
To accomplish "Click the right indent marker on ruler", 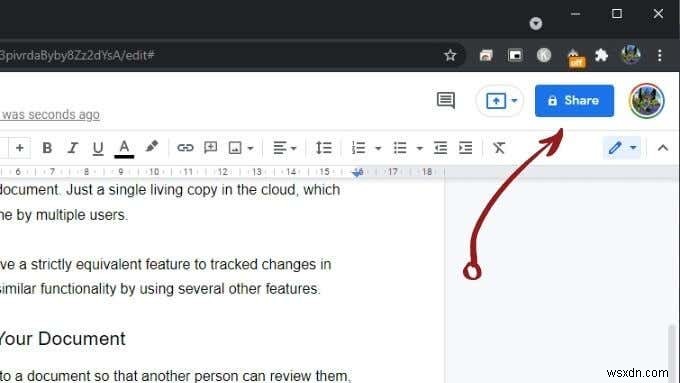I will [357, 173].
